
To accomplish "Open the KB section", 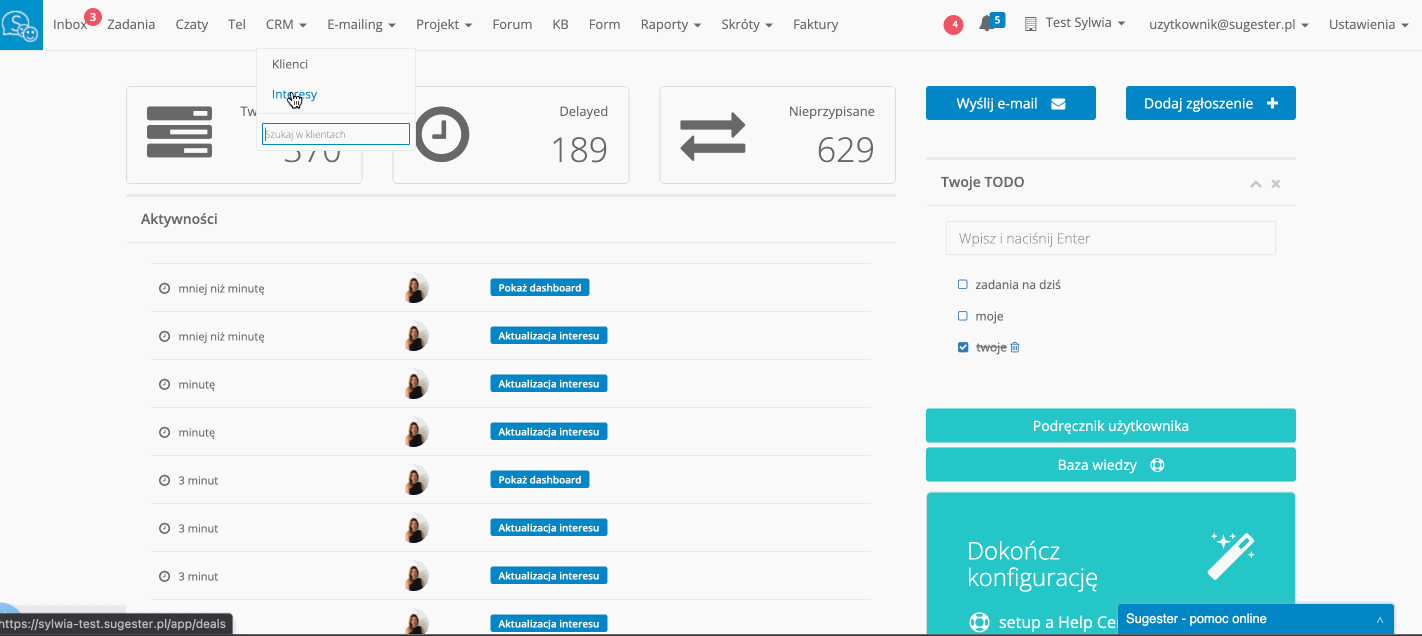I will [560, 24].
